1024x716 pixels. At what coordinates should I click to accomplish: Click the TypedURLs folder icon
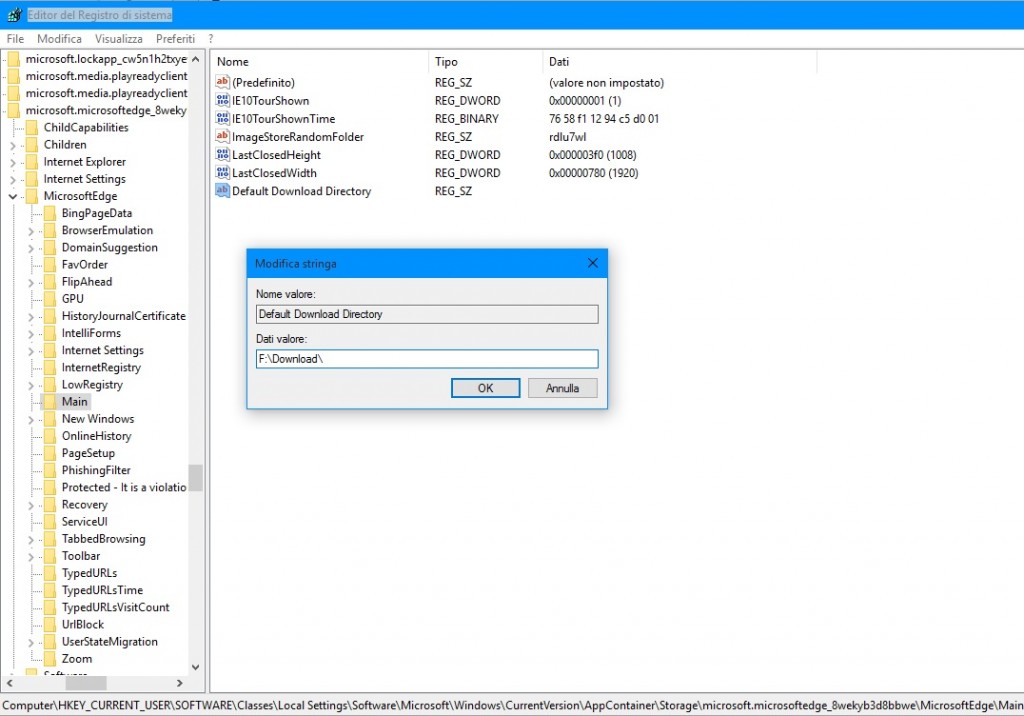pos(50,573)
